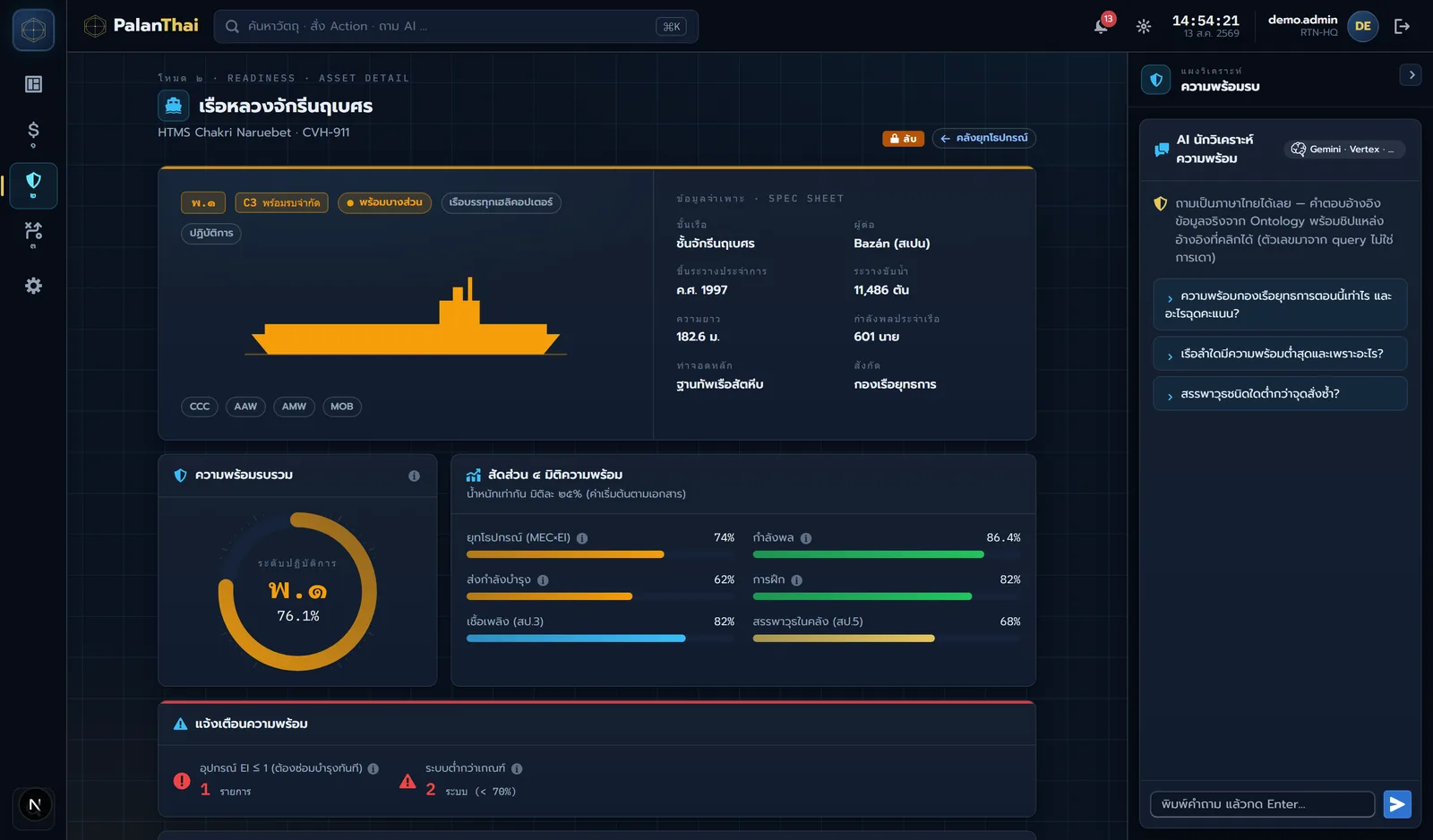The image size is (1433, 840).
Task: Open the dollar budget icon in sidebar
Action: 33,133
